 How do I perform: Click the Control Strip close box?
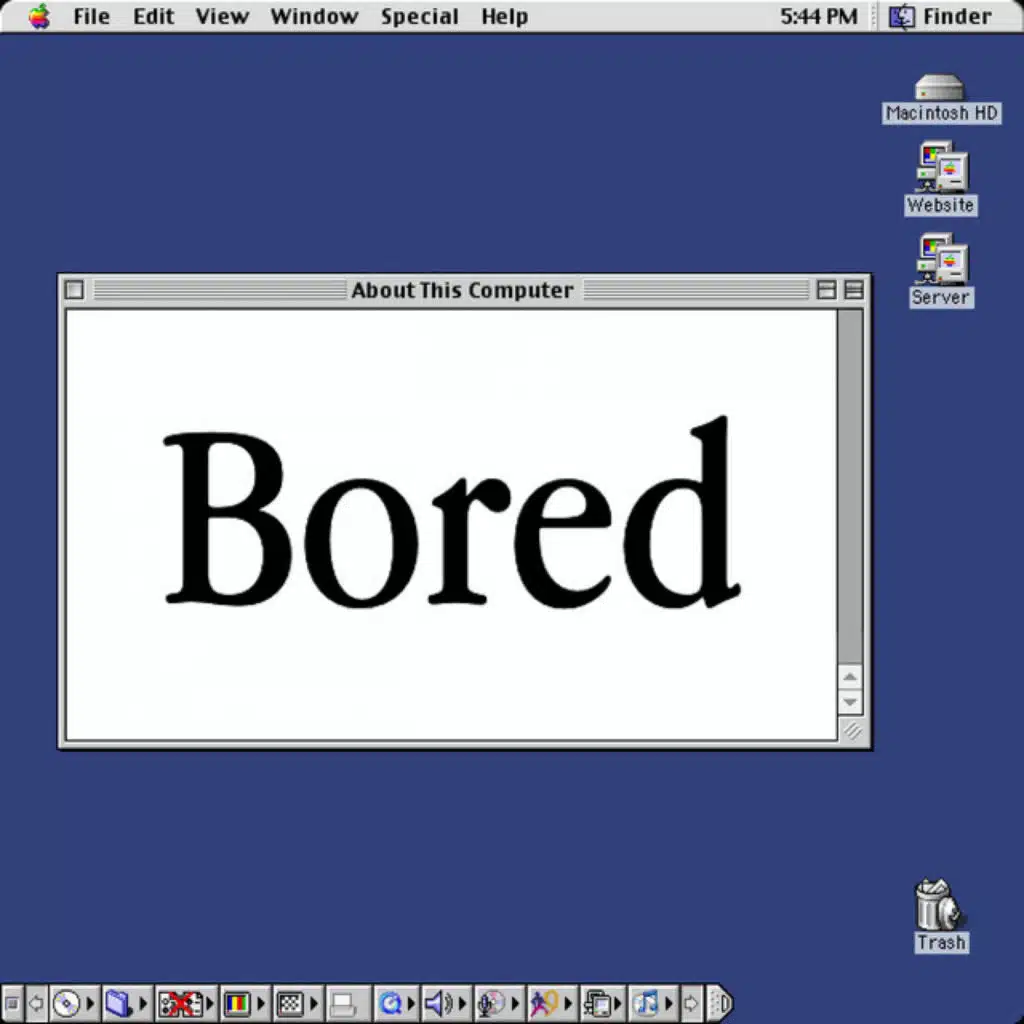pos(12,1003)
